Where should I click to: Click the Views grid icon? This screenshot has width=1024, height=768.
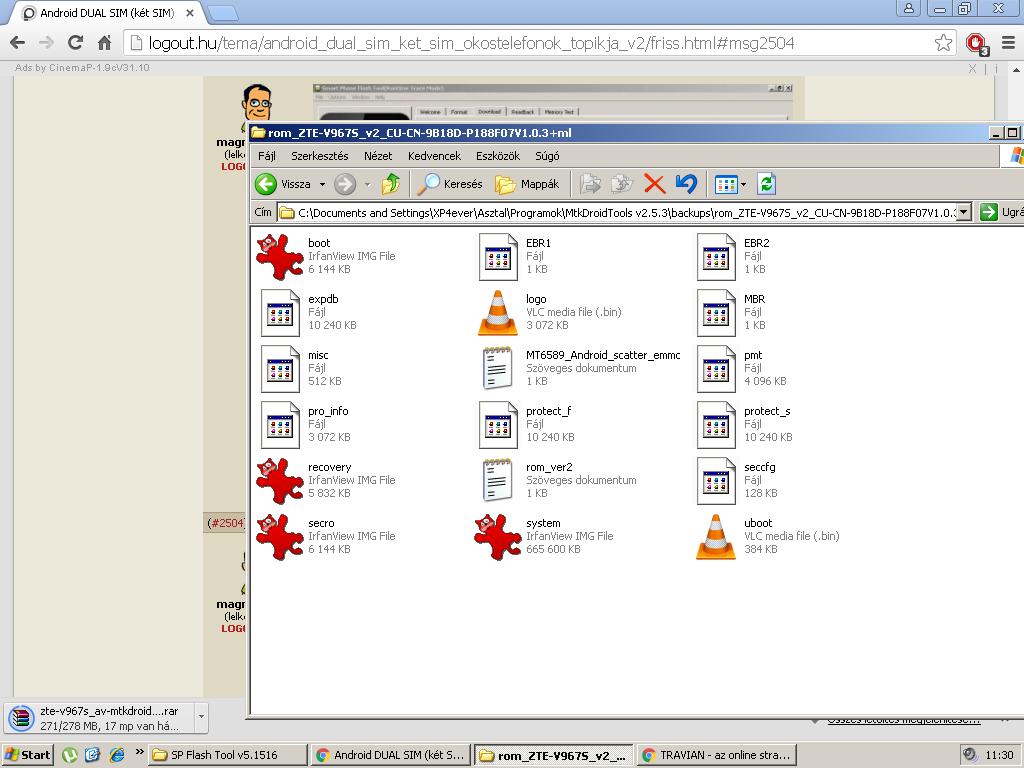tap(726, 185)
